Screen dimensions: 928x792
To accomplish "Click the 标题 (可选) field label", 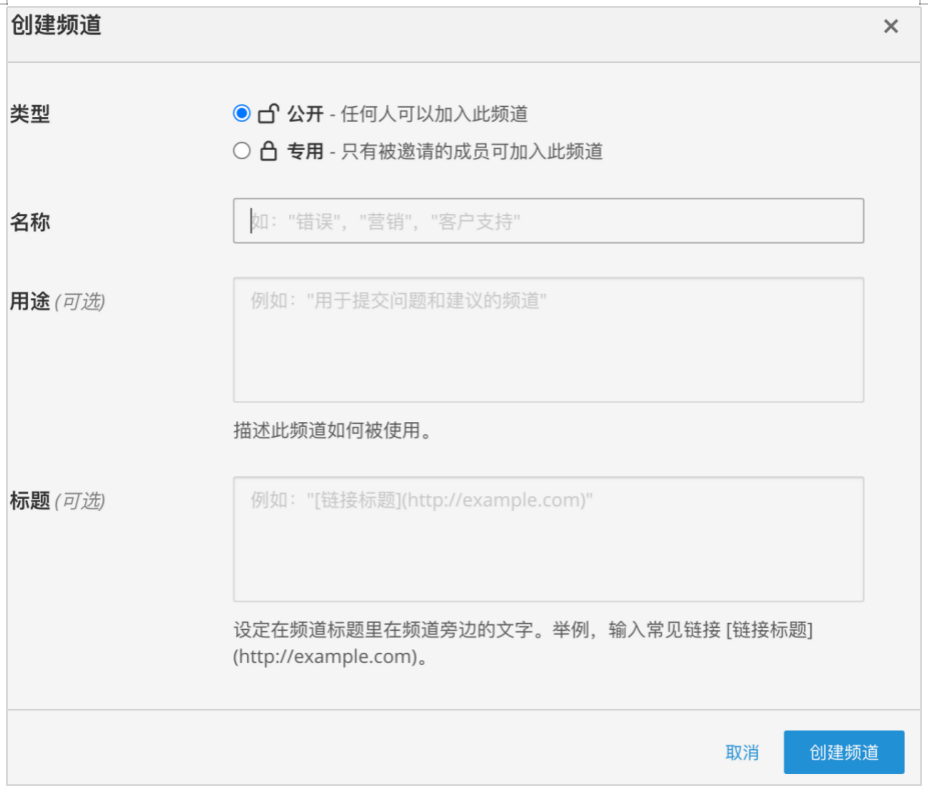I will tap(57, 501).
